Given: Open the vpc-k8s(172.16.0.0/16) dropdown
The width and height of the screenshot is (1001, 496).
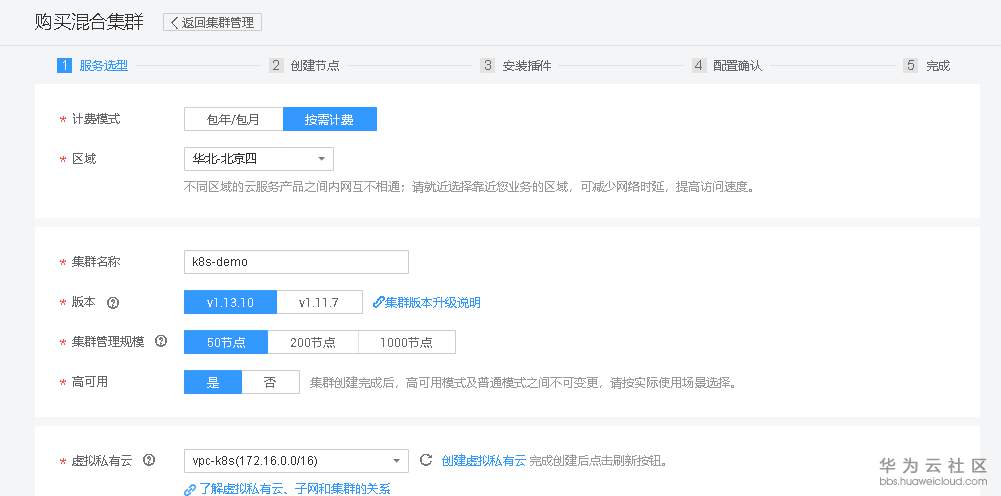Looking at the screenshot, I should (296, 461).
